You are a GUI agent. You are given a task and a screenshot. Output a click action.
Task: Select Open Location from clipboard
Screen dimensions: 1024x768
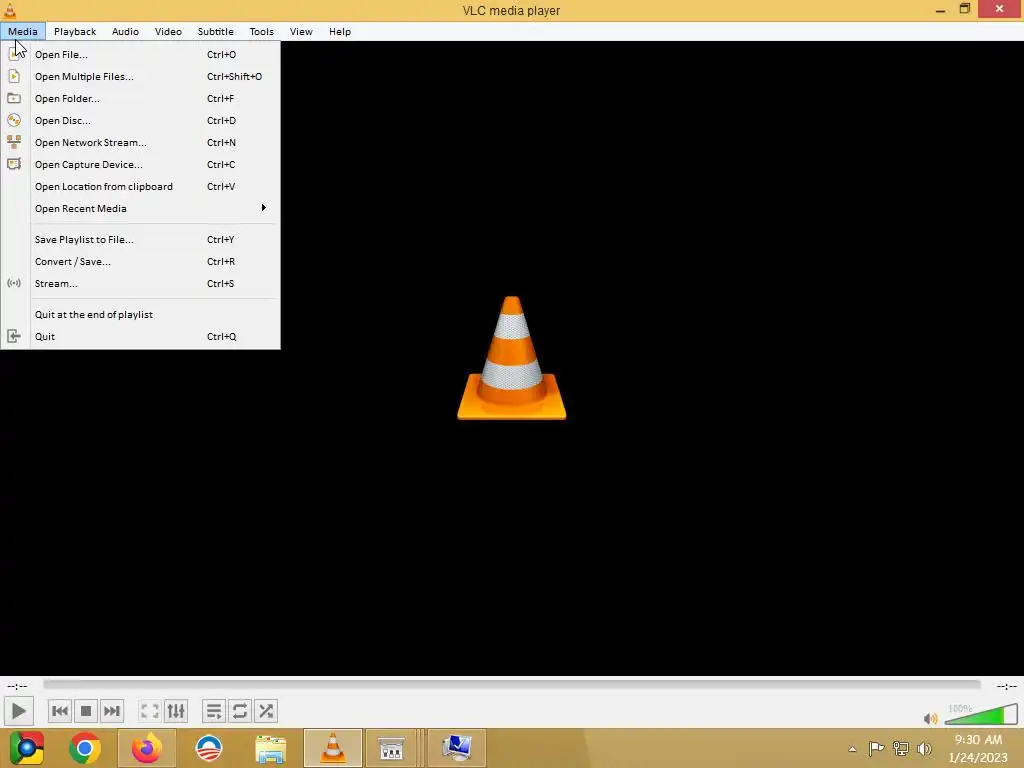point(140,186)
